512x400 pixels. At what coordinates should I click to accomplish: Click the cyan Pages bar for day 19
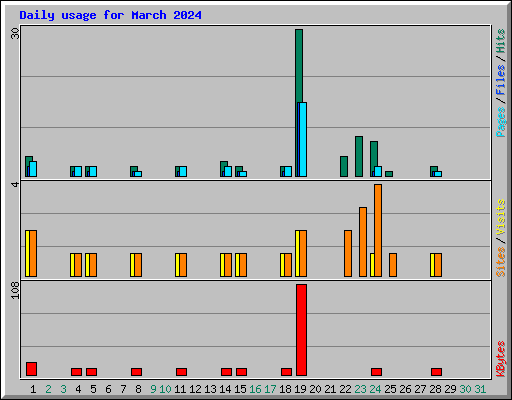303,139
